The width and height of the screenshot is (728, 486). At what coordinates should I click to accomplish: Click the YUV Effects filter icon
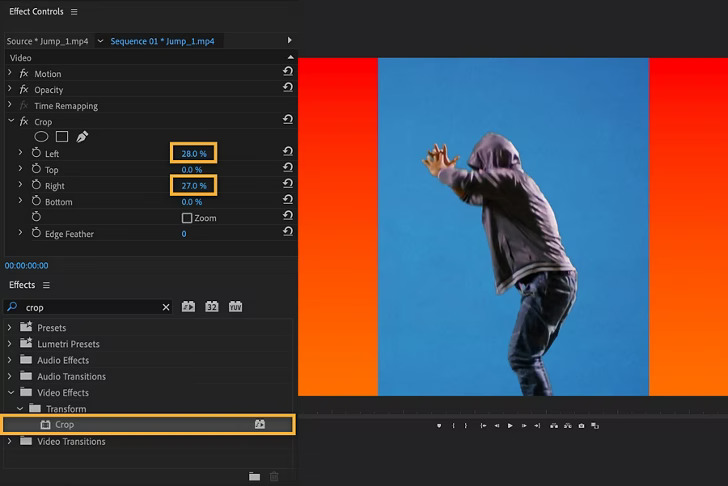[236, 307]
